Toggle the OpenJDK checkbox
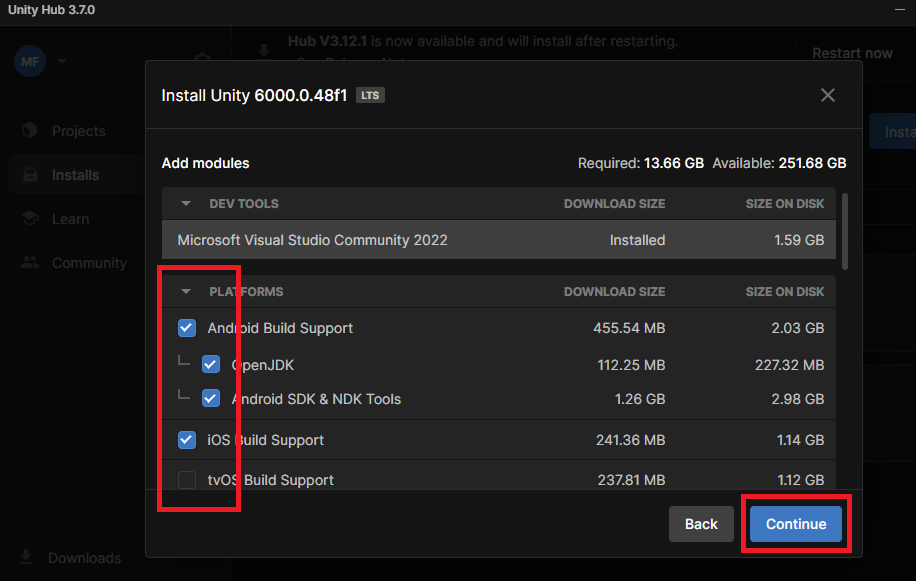The width and height of the screenshot is (916, 581). pyautogui.click(x=211, y=364)
